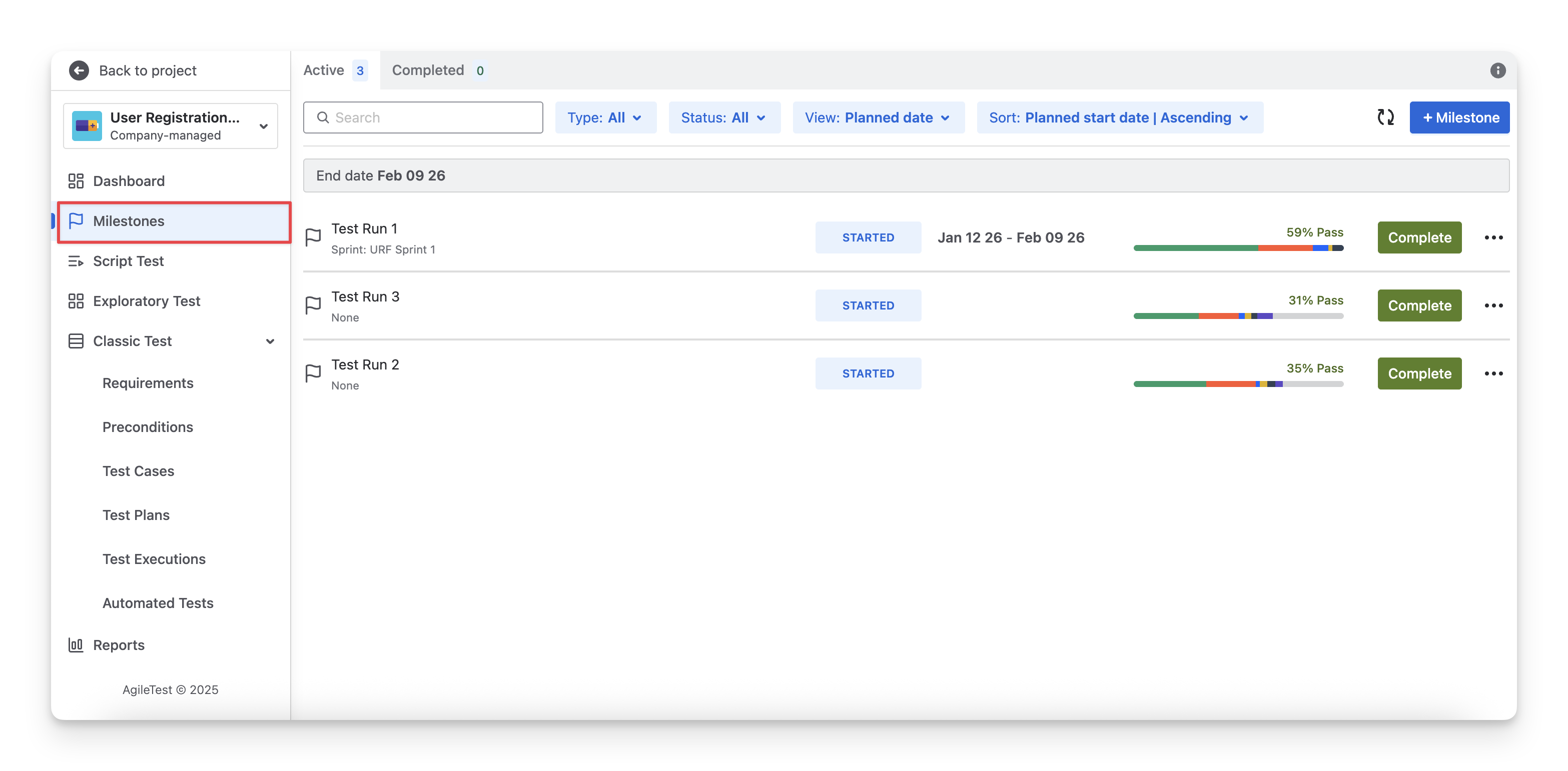
Task: Select Test Cases in the sidebar
Action: 138,471
